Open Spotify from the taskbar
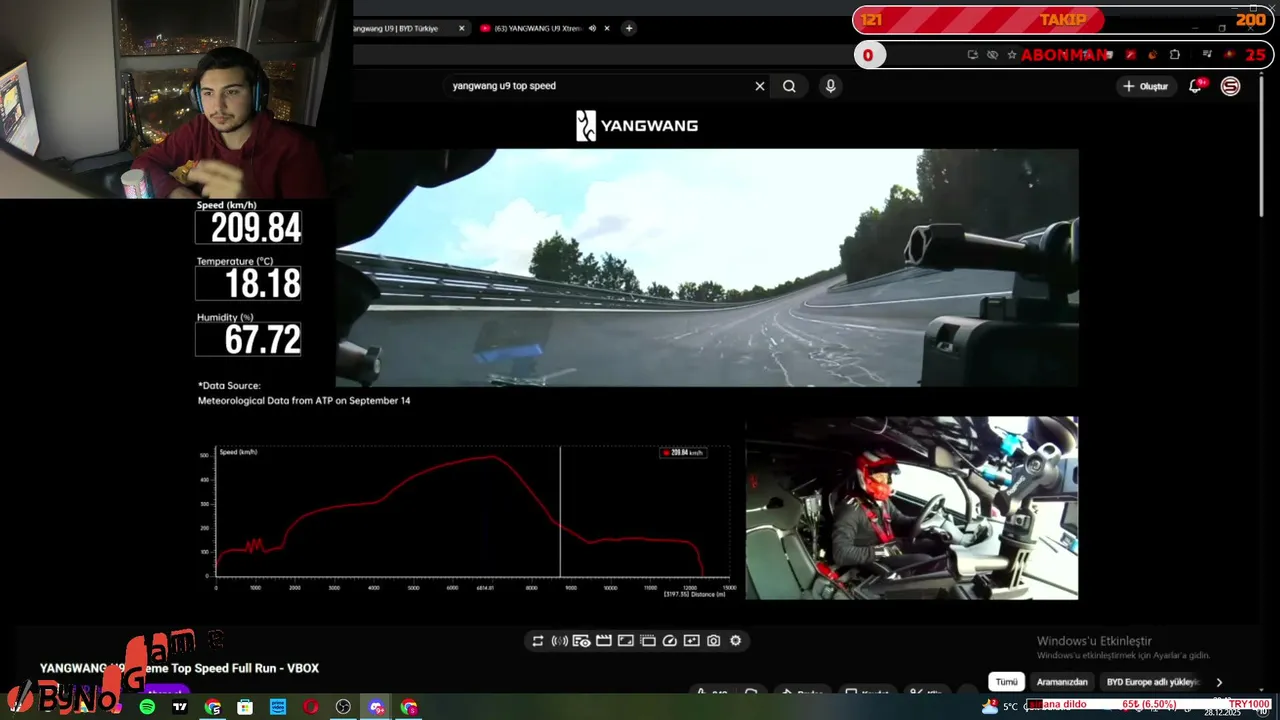Screen dimensions: 1280x720 [147, 707]
